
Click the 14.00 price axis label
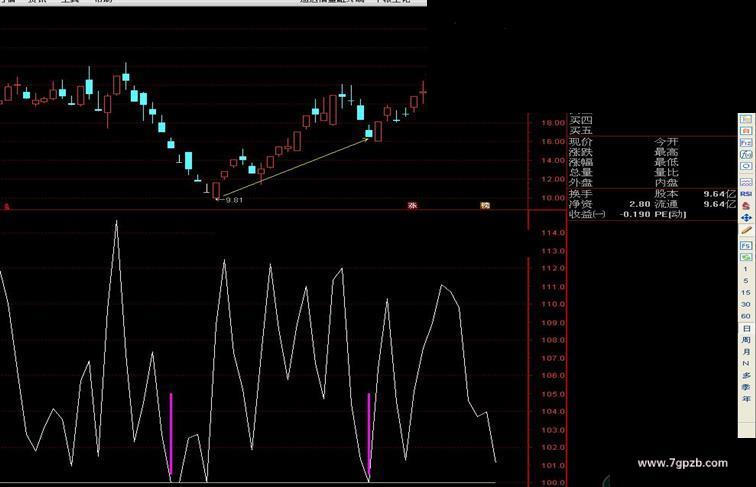pyautogui.click(x=553, y=161)
